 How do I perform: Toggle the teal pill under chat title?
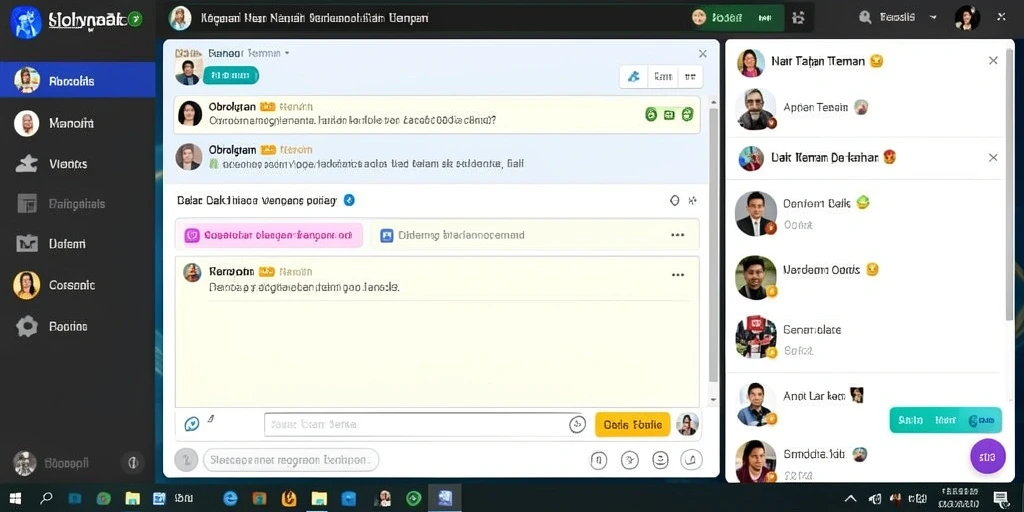[x=231, y=75]
